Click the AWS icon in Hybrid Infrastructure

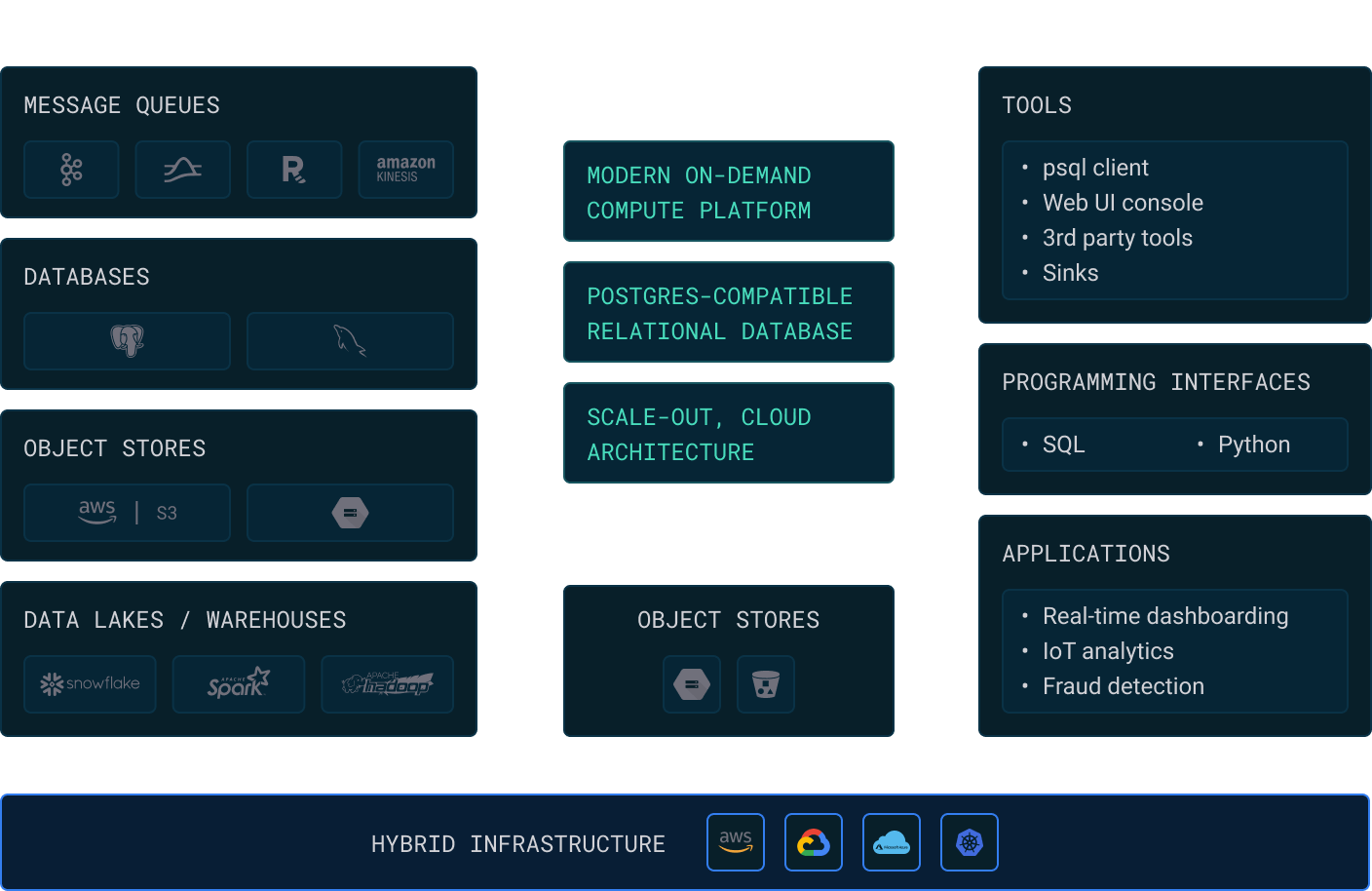(736, 842)
